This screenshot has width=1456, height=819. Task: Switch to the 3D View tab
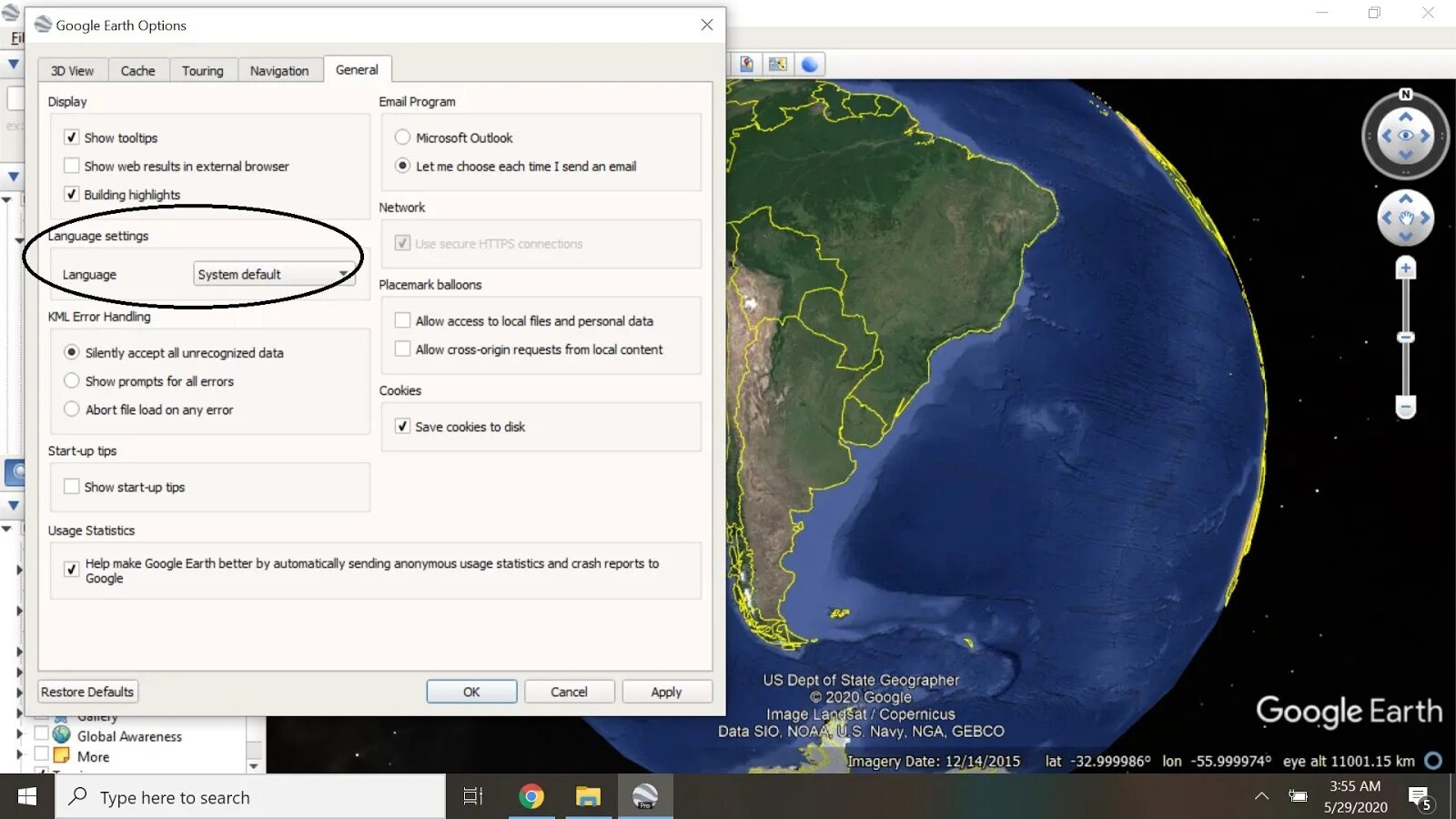pyautogui.click(x=73, y=70)
